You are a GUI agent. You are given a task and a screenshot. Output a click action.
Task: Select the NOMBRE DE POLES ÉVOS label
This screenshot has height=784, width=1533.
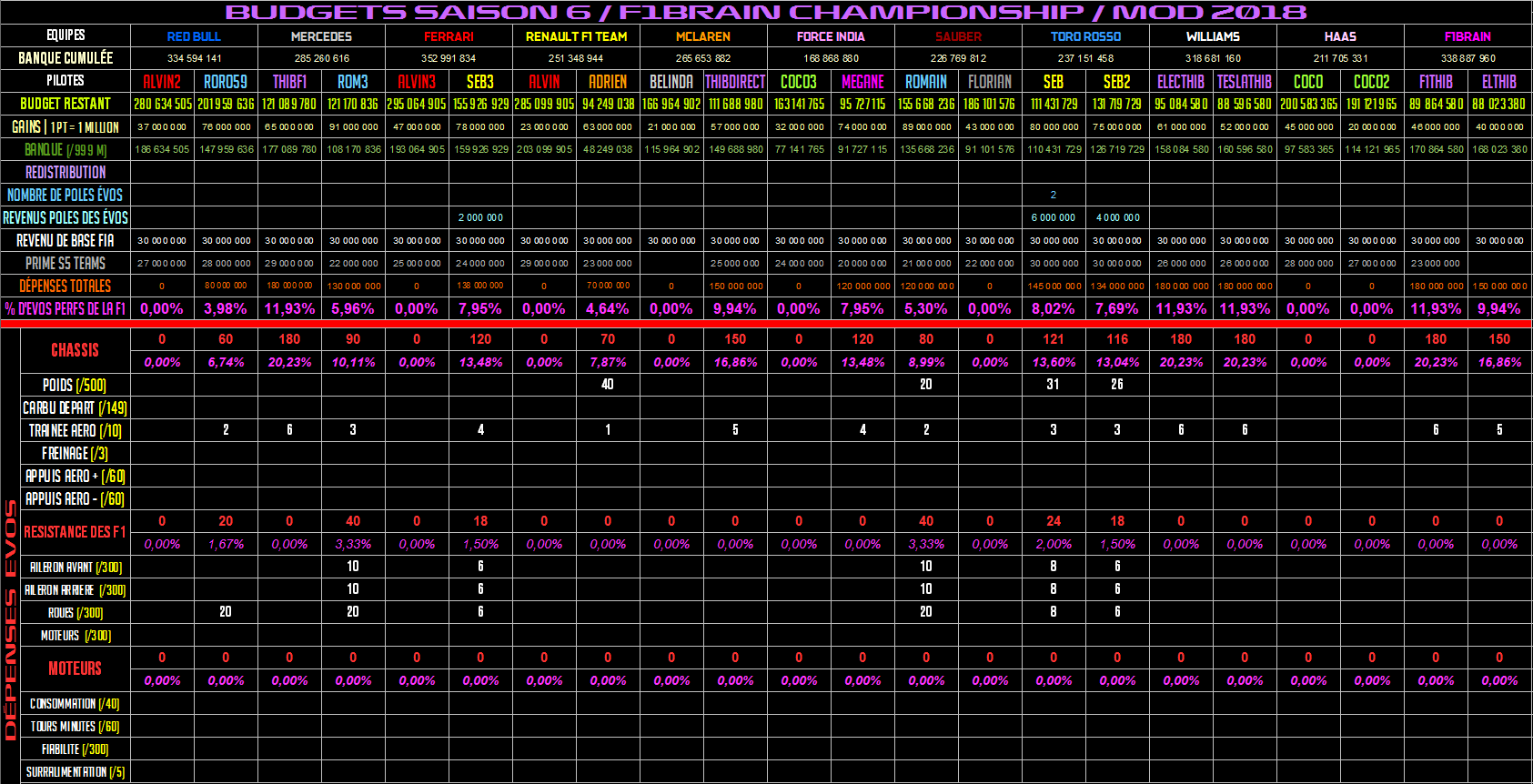[x=66, y=195]
